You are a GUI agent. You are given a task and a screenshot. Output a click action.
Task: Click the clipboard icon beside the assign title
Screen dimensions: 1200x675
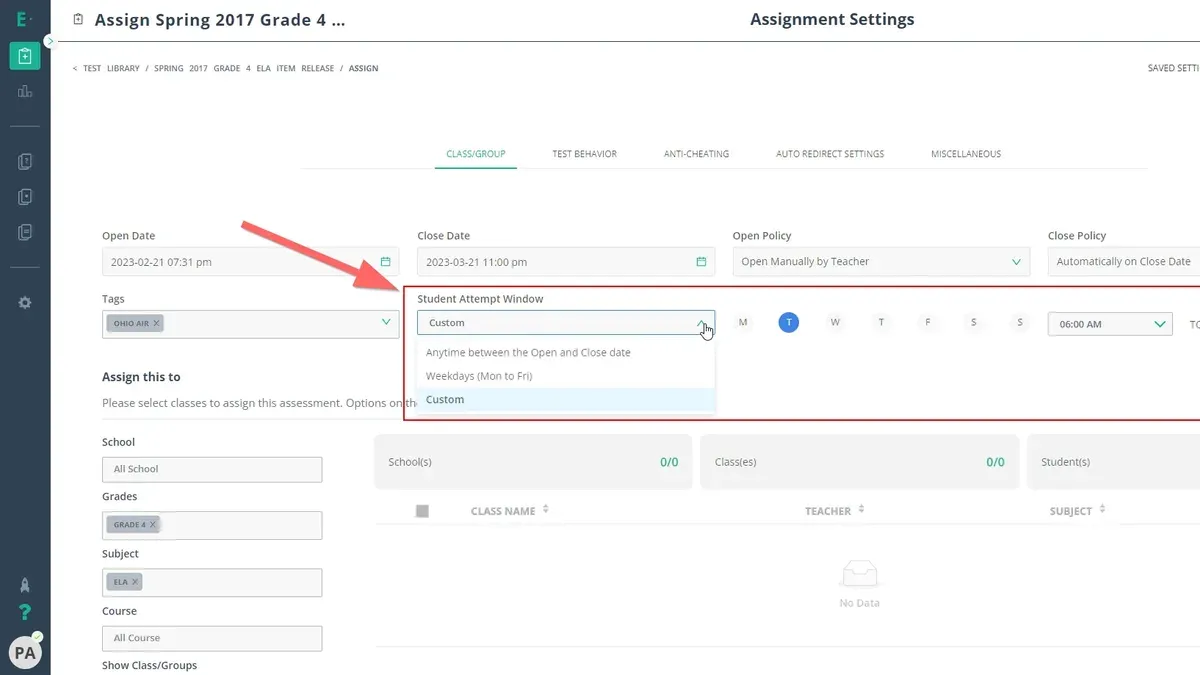[x=78, y=19]
